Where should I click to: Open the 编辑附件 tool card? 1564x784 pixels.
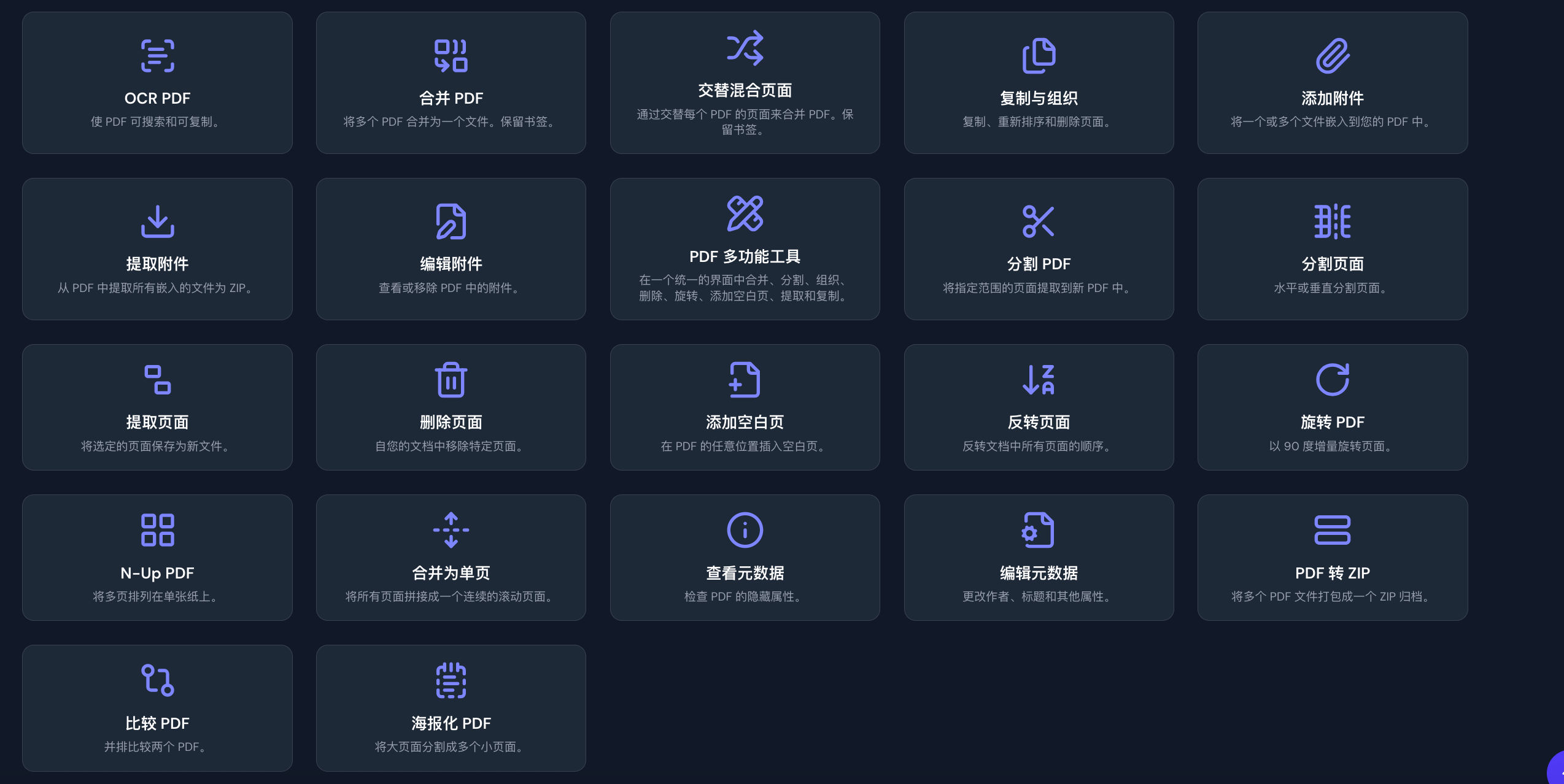[x=451, y=249]
